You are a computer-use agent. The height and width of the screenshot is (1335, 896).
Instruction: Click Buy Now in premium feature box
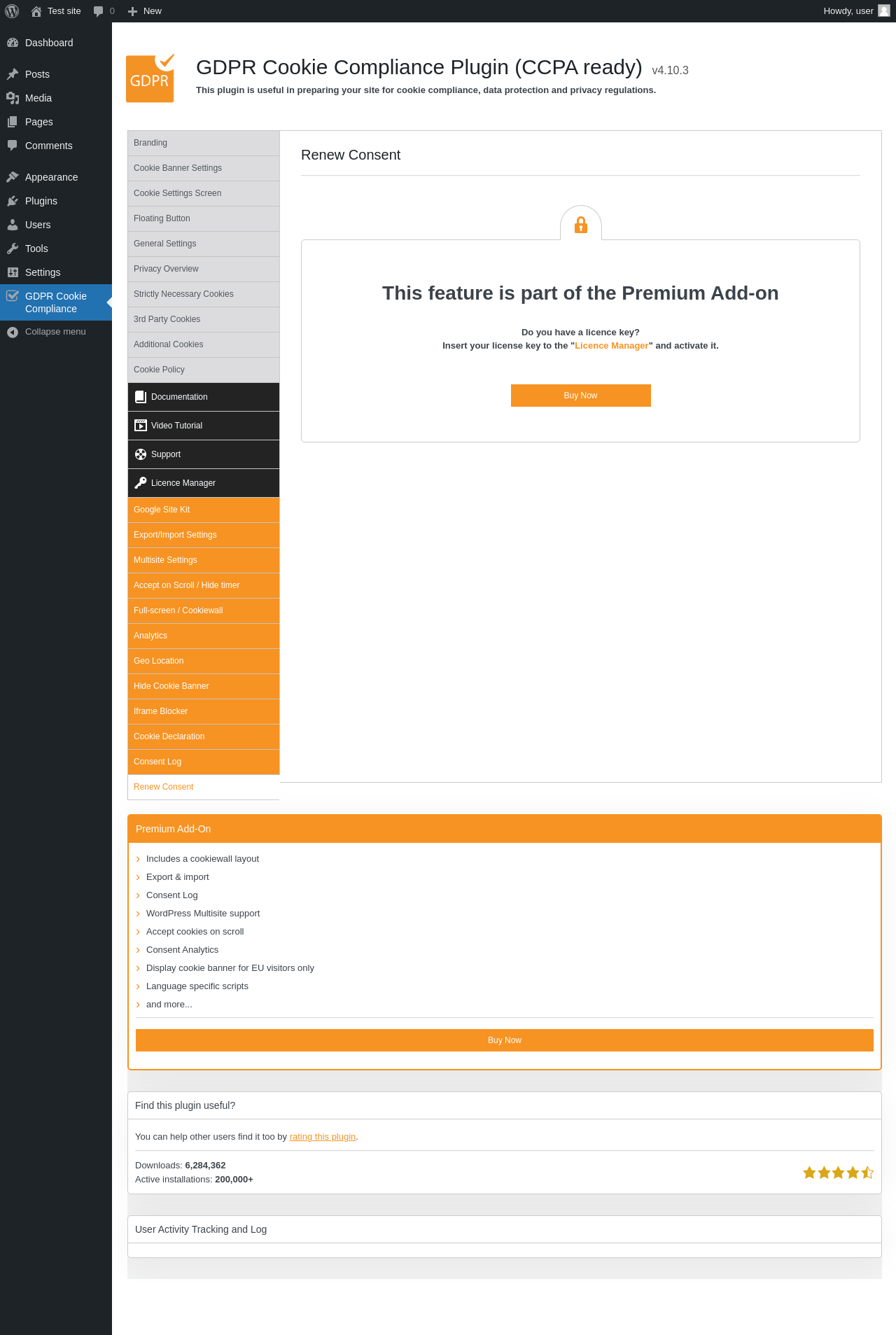pos(581,396)
